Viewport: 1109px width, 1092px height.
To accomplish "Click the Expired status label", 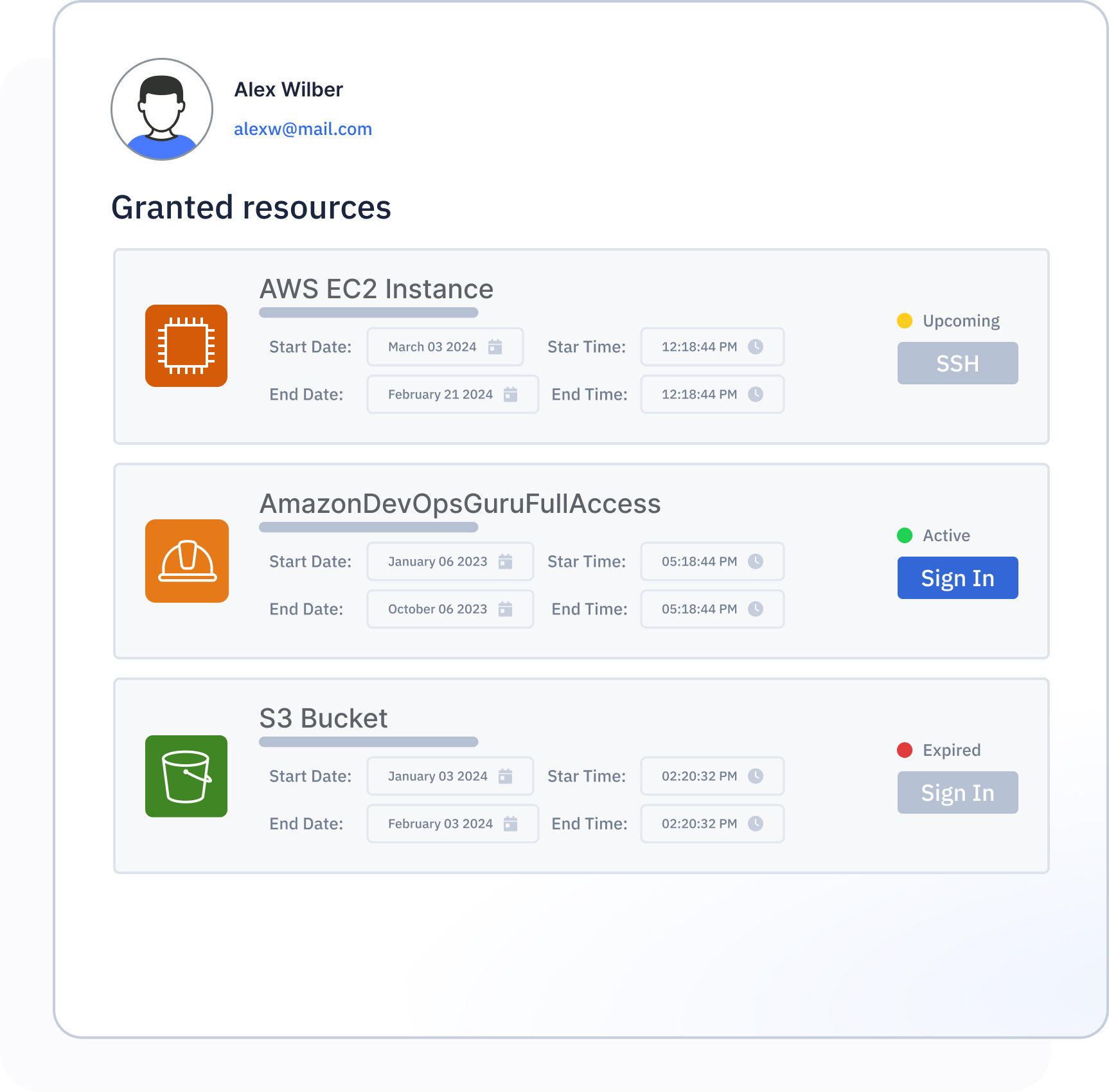I will (952, 750).
